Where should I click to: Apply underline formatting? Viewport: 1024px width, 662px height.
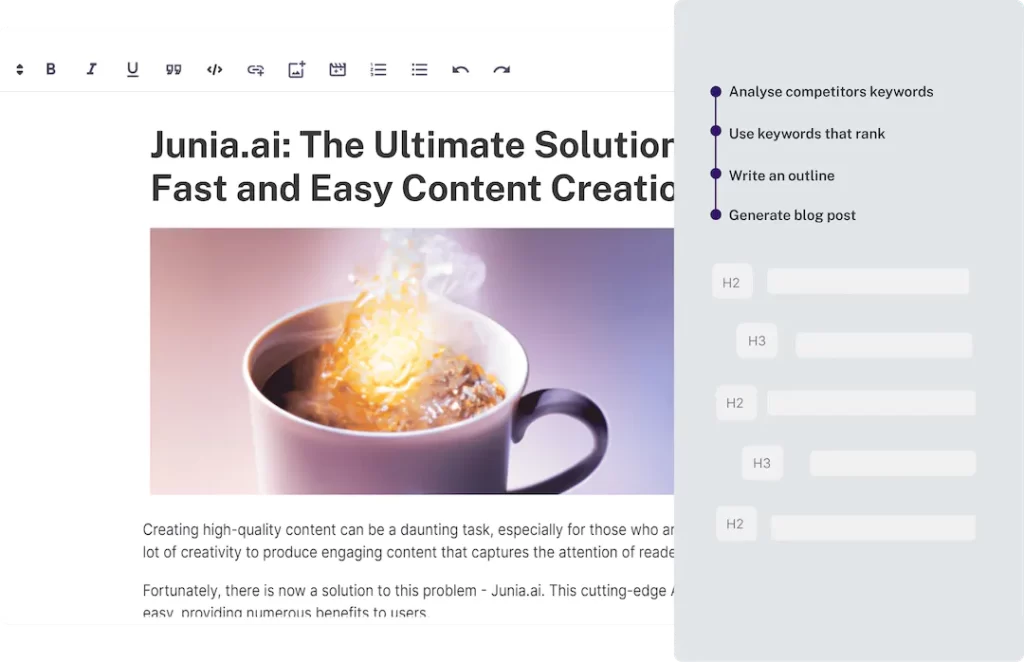[x=133, y=69]
